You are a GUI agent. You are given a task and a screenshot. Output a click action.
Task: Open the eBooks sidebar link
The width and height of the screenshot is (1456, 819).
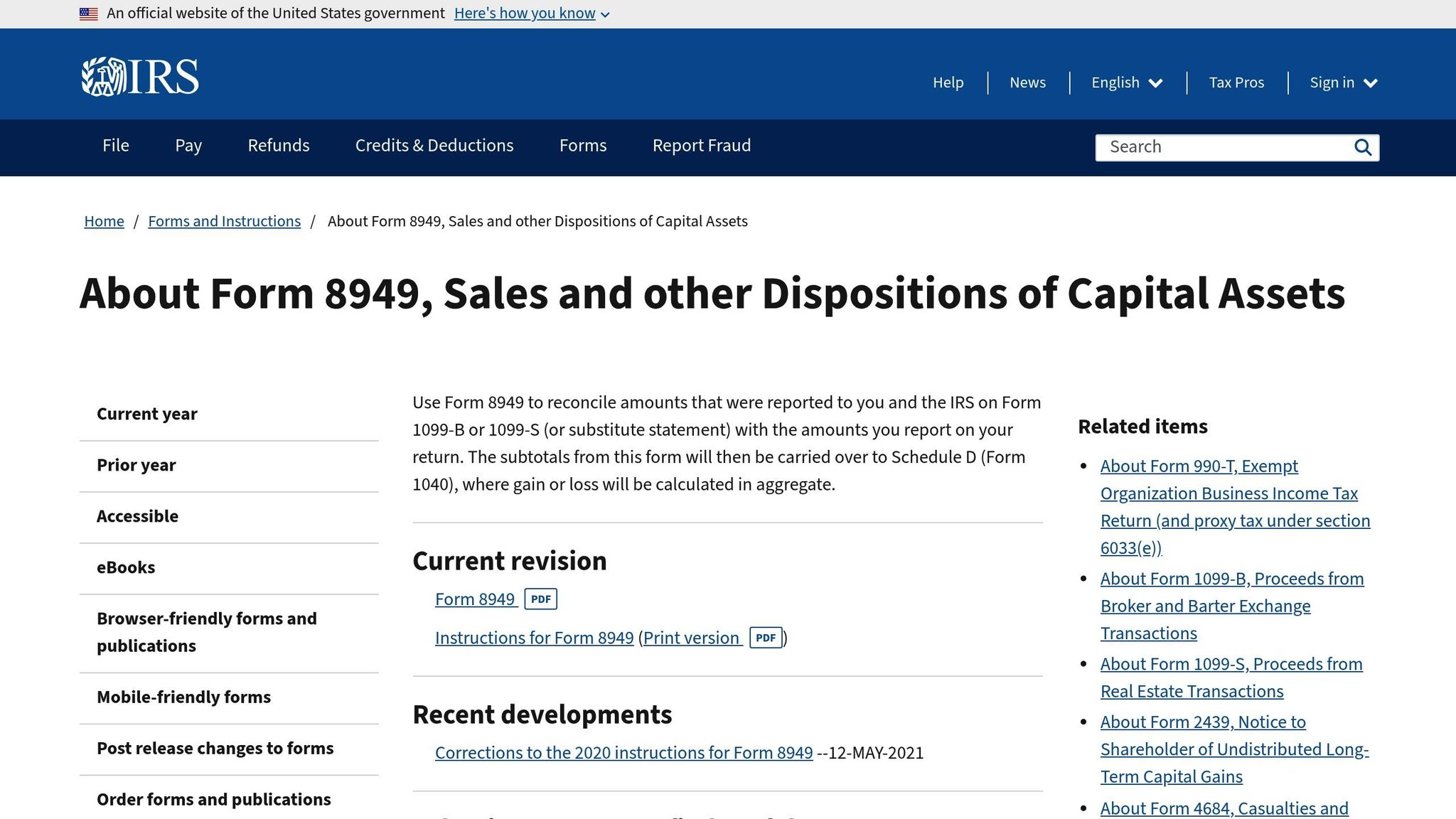(127, 567)
